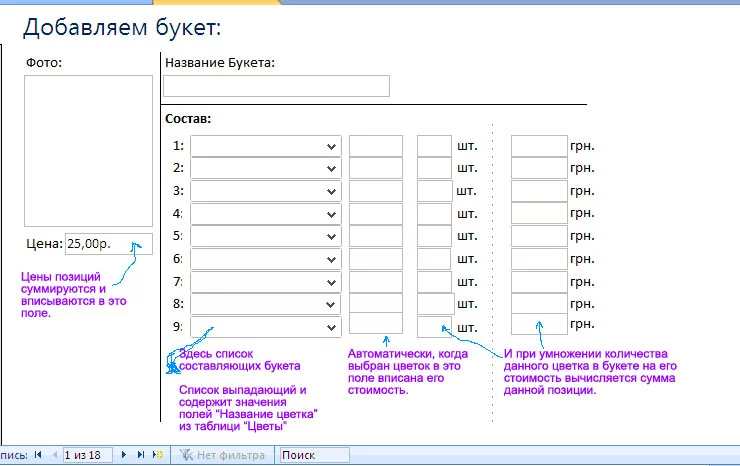Select the 'грн.' sum field in row 4
The width and height of the screenshot is (740, 466).
[539, 213]
